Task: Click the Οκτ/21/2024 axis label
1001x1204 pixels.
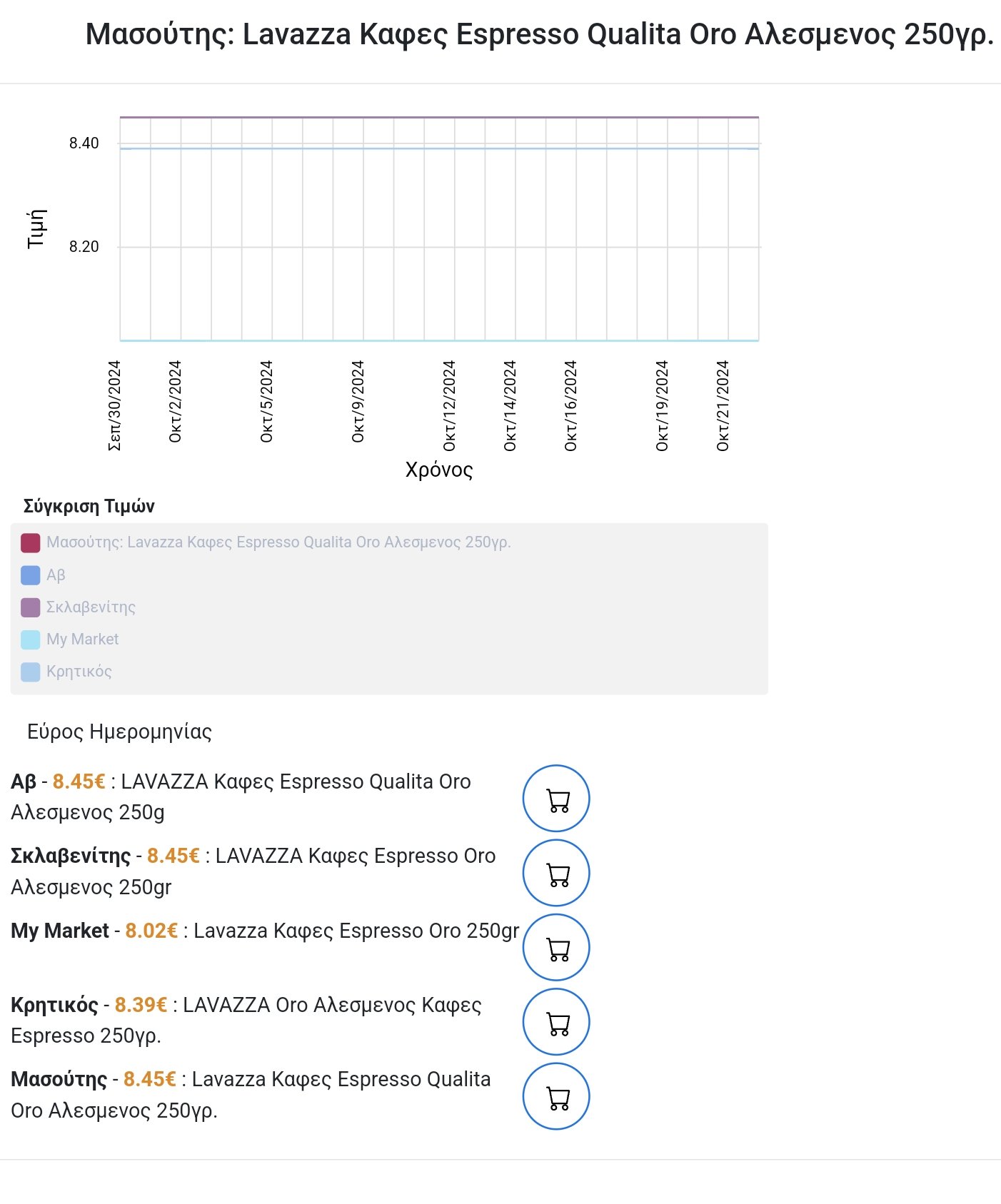Action: (x=723, y=405)
